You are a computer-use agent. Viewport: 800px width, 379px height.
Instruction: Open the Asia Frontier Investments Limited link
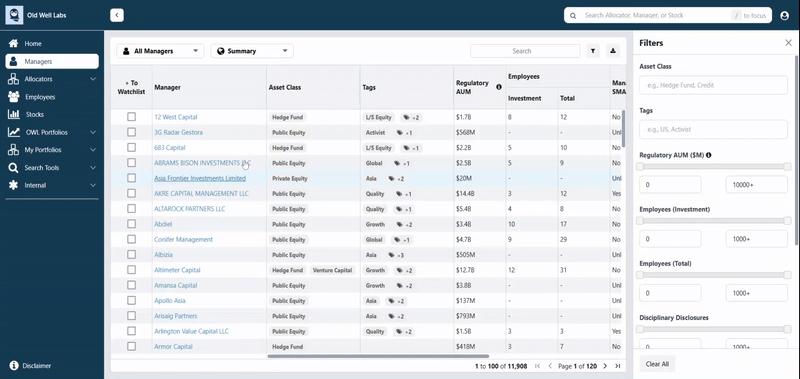tap(200, 179)
